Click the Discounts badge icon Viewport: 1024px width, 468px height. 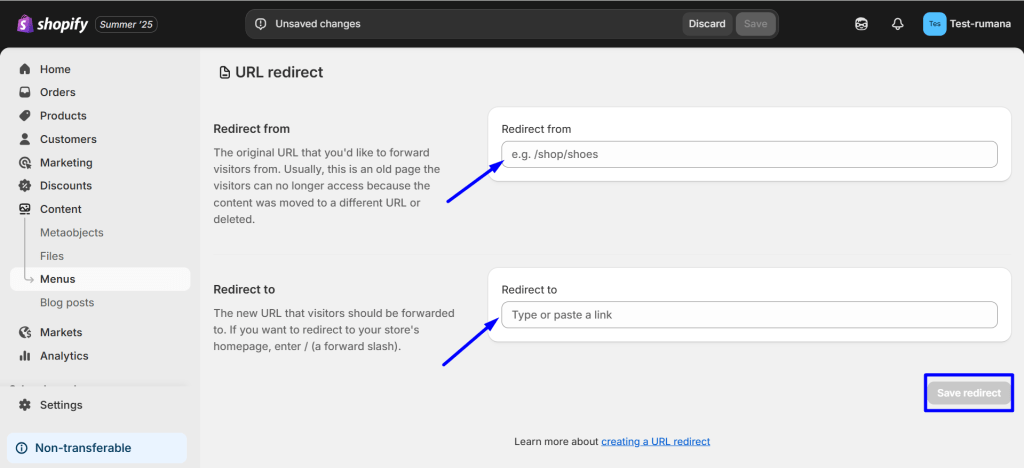point(25,185)
